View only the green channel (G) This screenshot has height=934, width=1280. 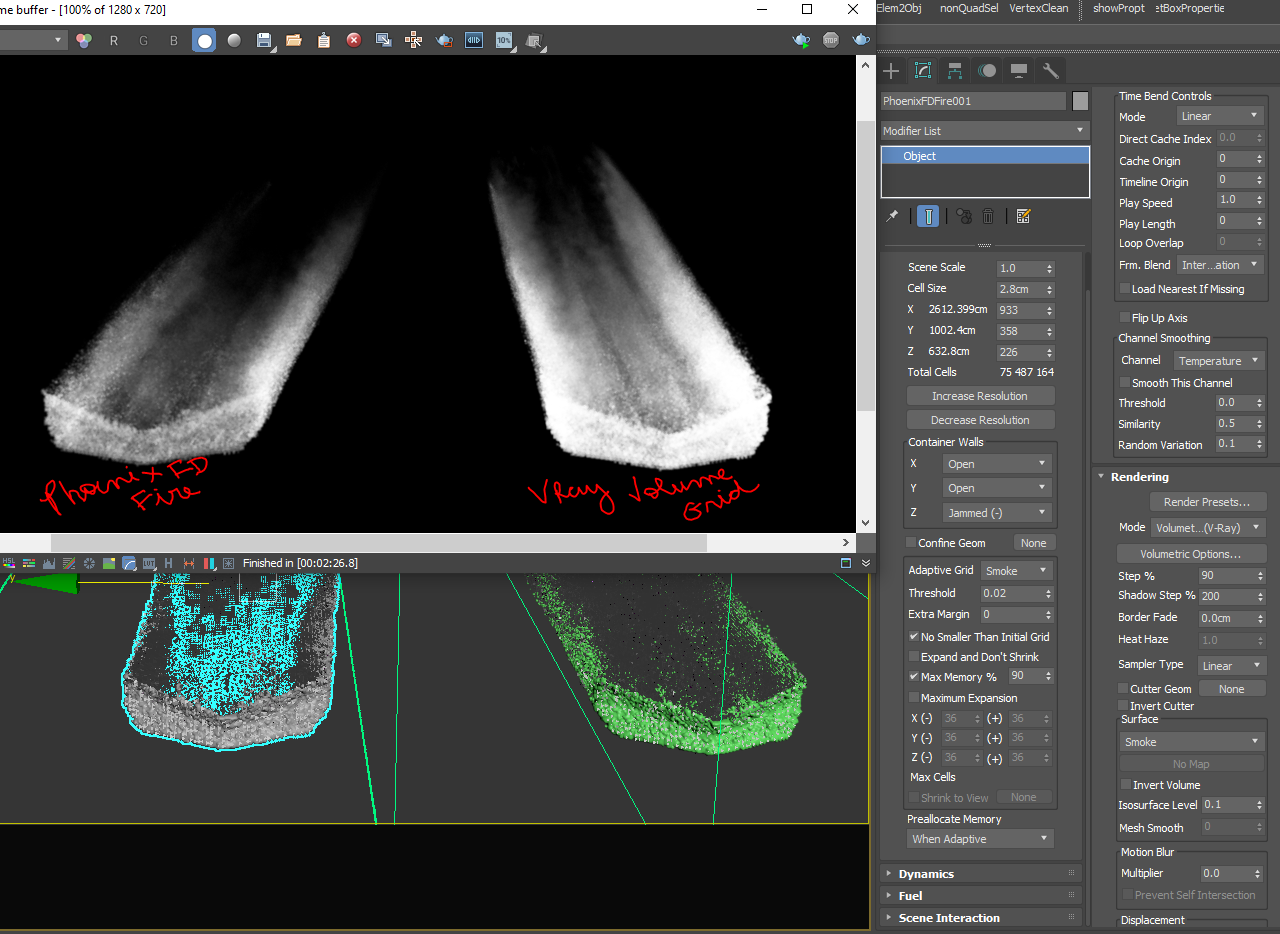(x=144, y=40)
